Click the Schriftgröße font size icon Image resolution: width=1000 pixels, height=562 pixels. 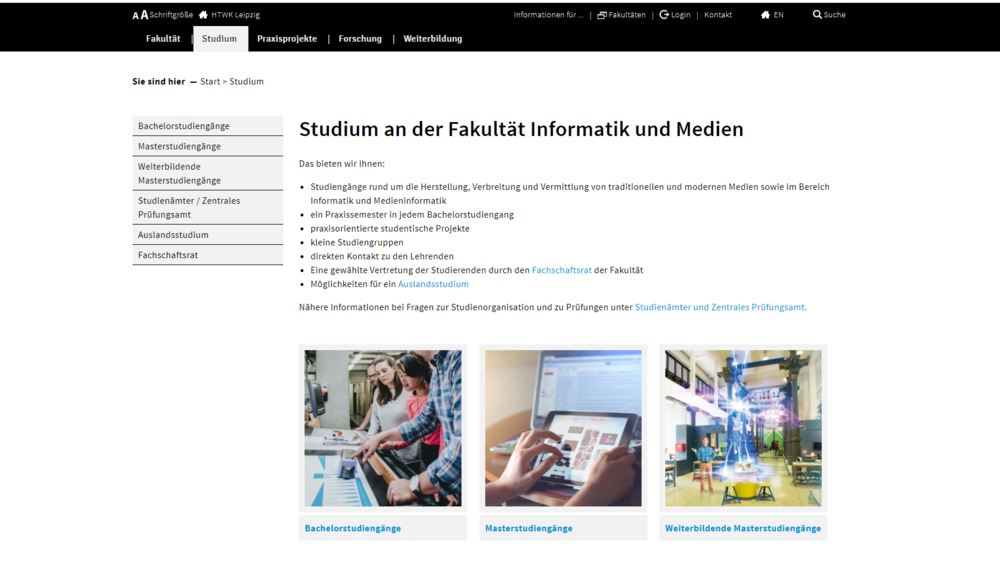click(x=140, y=15)
